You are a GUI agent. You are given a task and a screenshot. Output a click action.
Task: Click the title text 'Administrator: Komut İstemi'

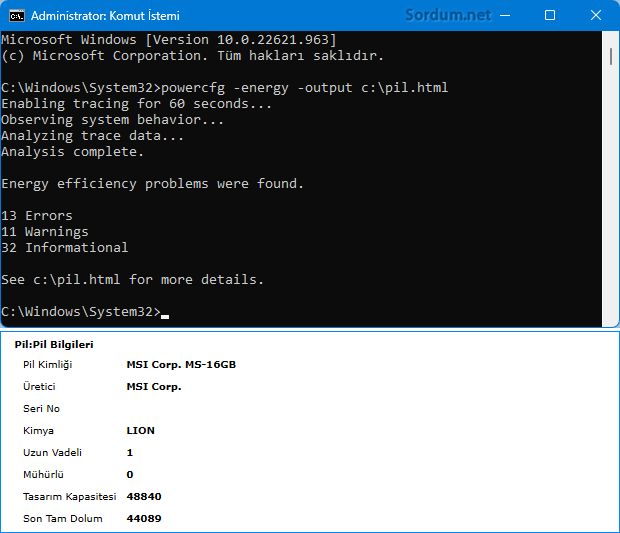click(105, 16)
